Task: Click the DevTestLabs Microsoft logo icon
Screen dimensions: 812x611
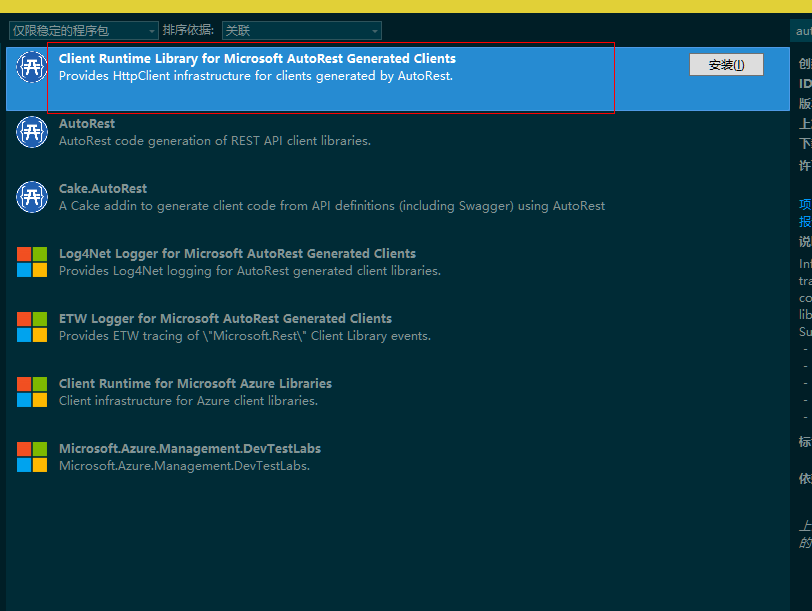Action: pyautogui.click(x=32, y=457)
